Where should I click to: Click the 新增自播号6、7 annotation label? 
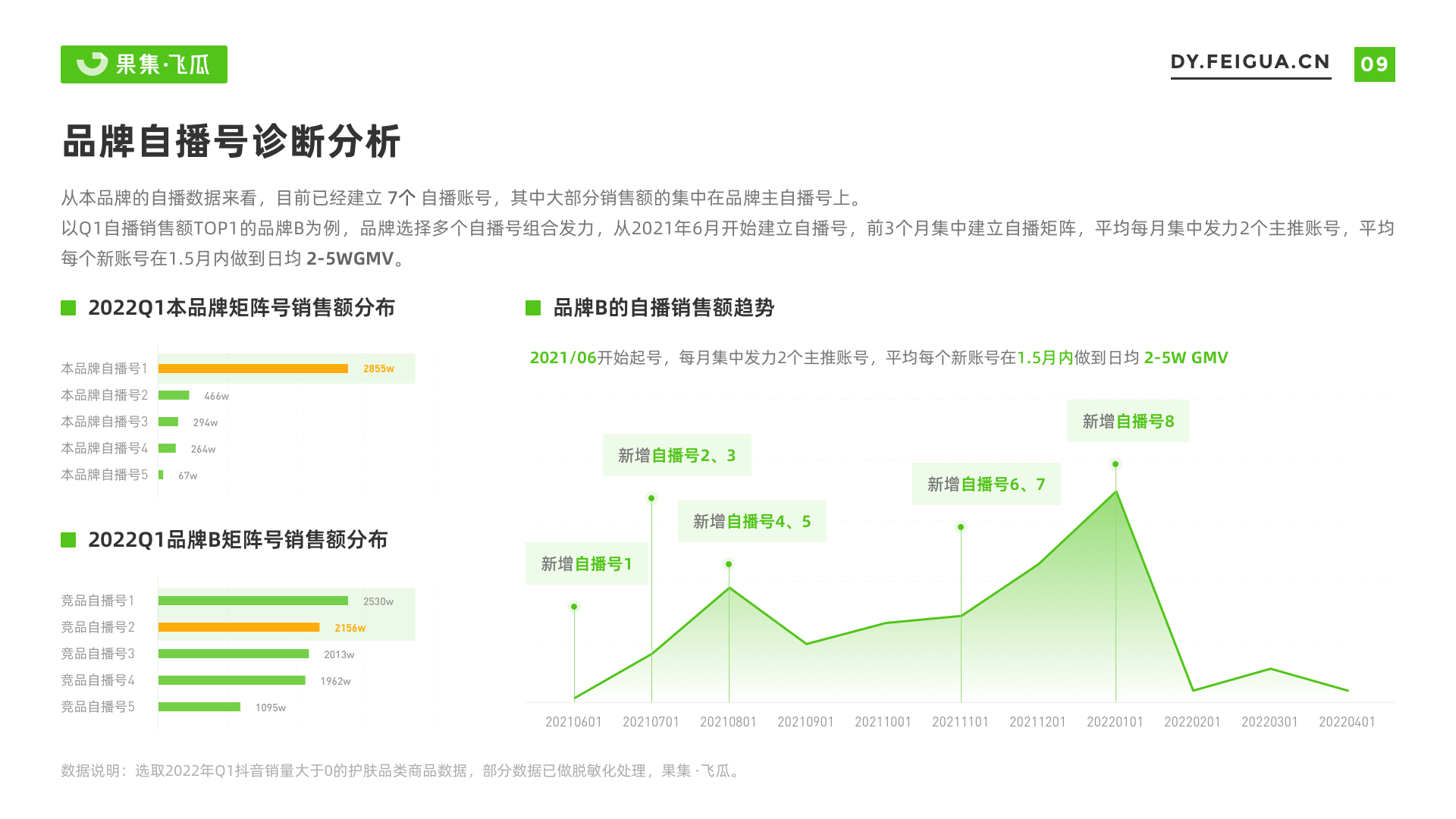[986, 484]
